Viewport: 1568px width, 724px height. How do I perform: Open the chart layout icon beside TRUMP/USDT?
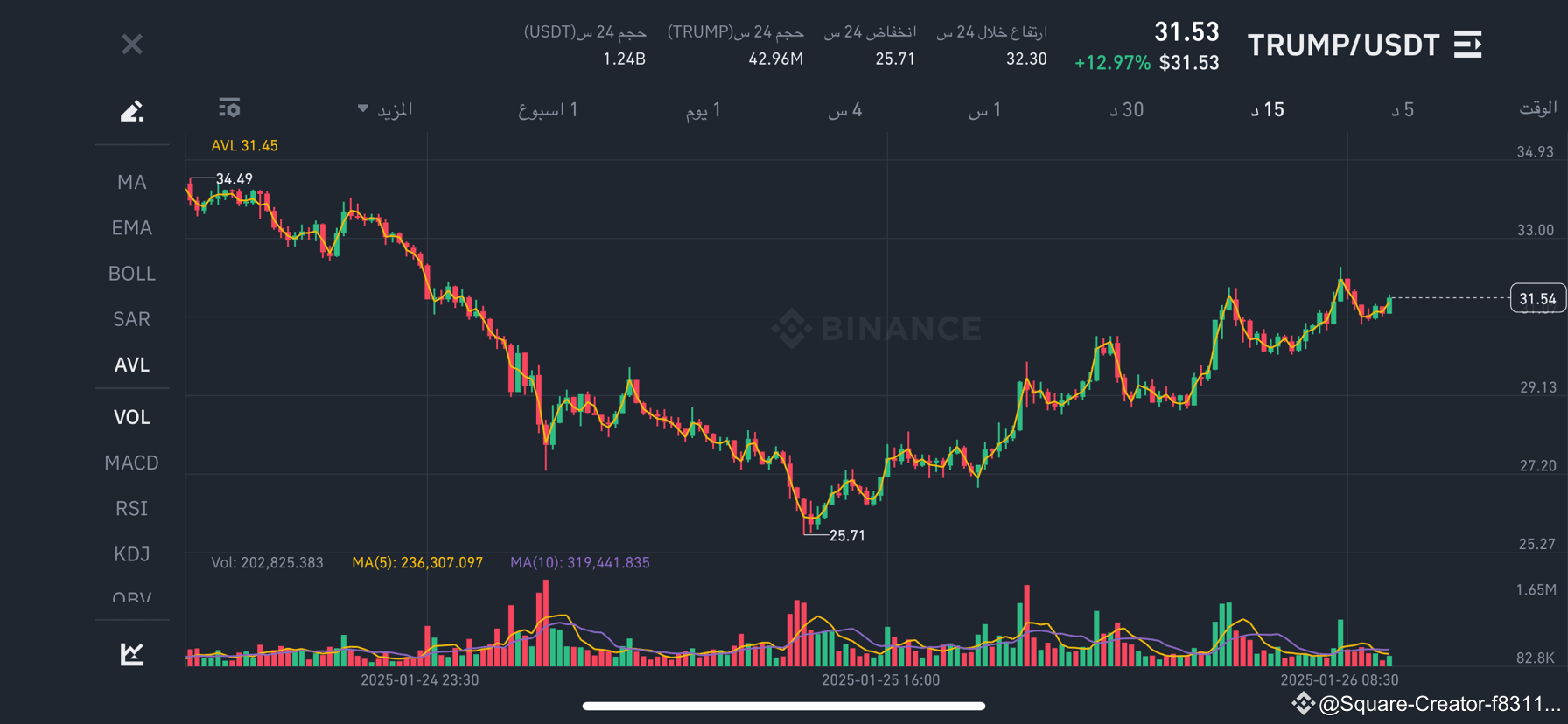pos(1468,44)
